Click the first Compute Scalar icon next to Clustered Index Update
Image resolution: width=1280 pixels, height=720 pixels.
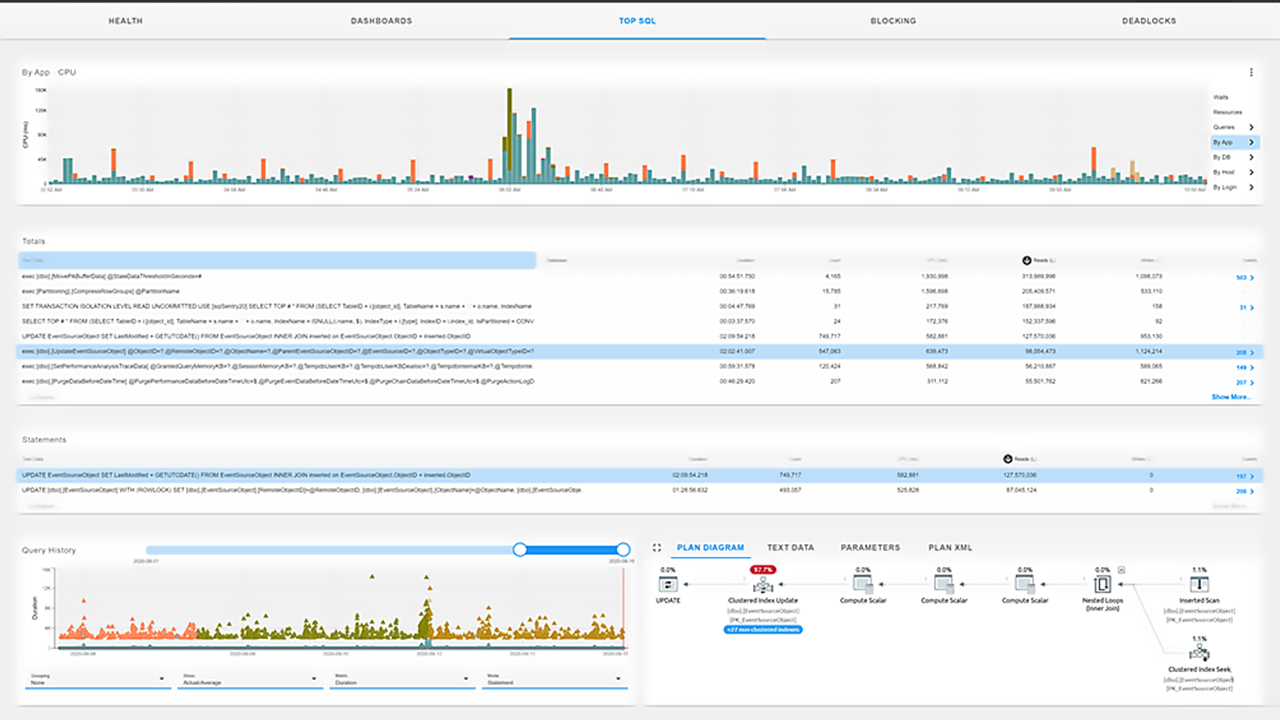coord(863,584)
